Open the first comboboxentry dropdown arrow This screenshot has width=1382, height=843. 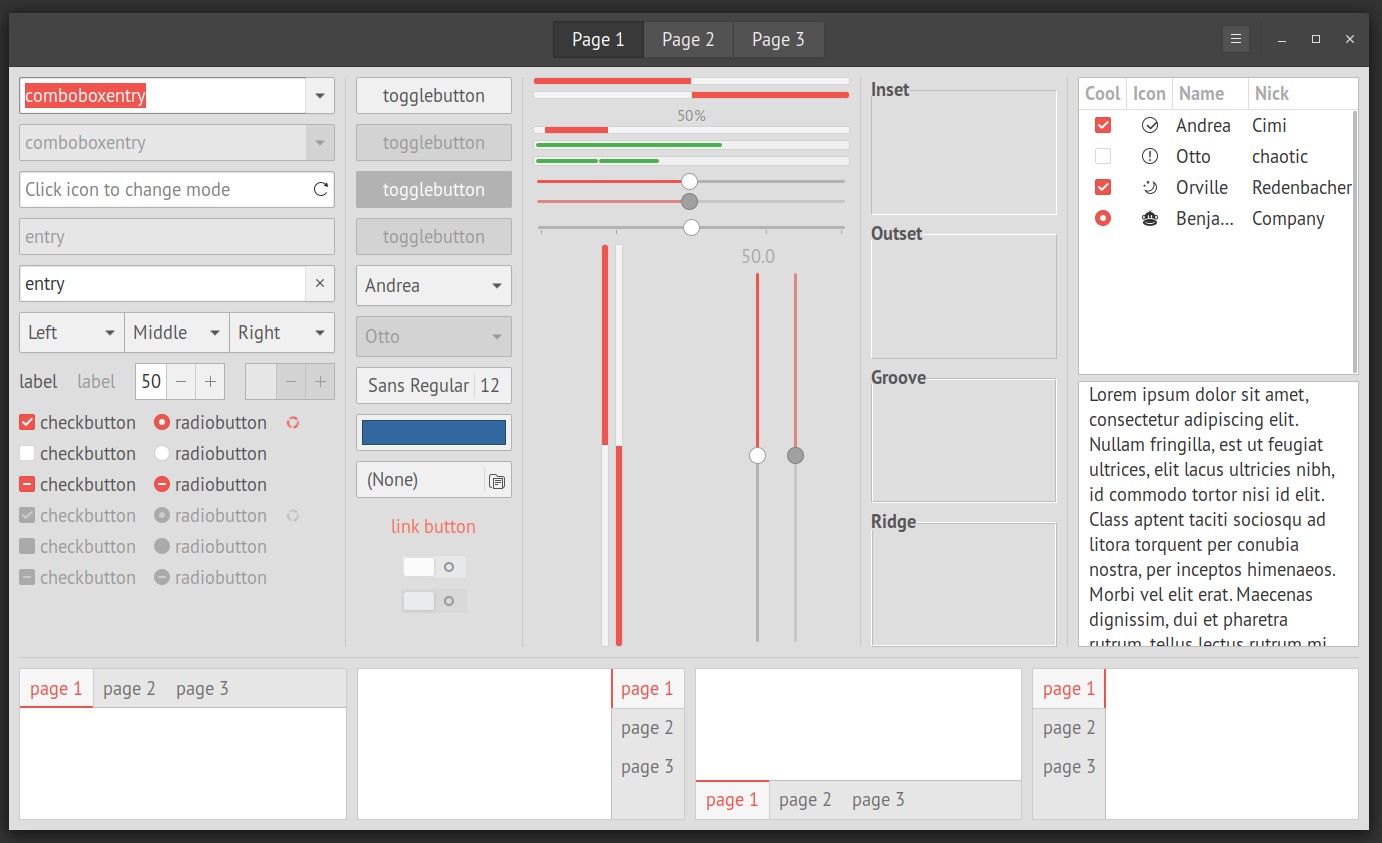(320, 96)
